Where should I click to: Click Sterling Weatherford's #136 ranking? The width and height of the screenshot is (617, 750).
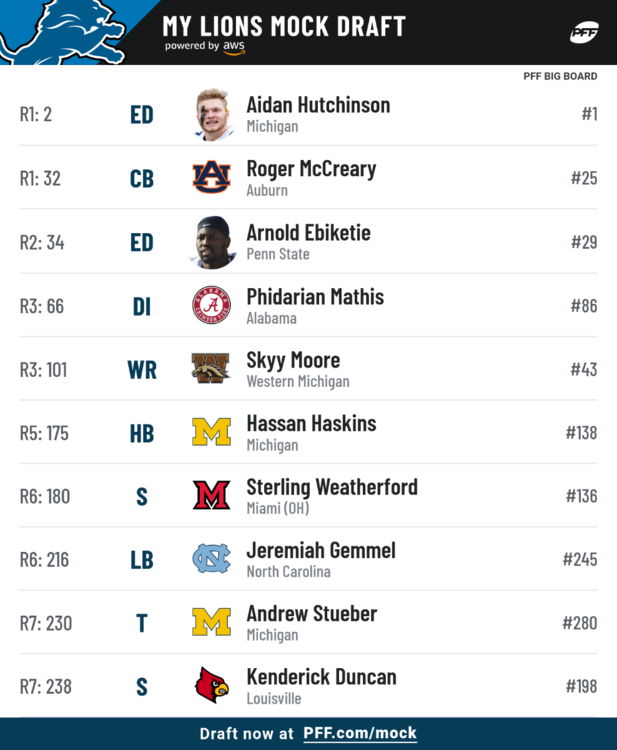point(581,496)
